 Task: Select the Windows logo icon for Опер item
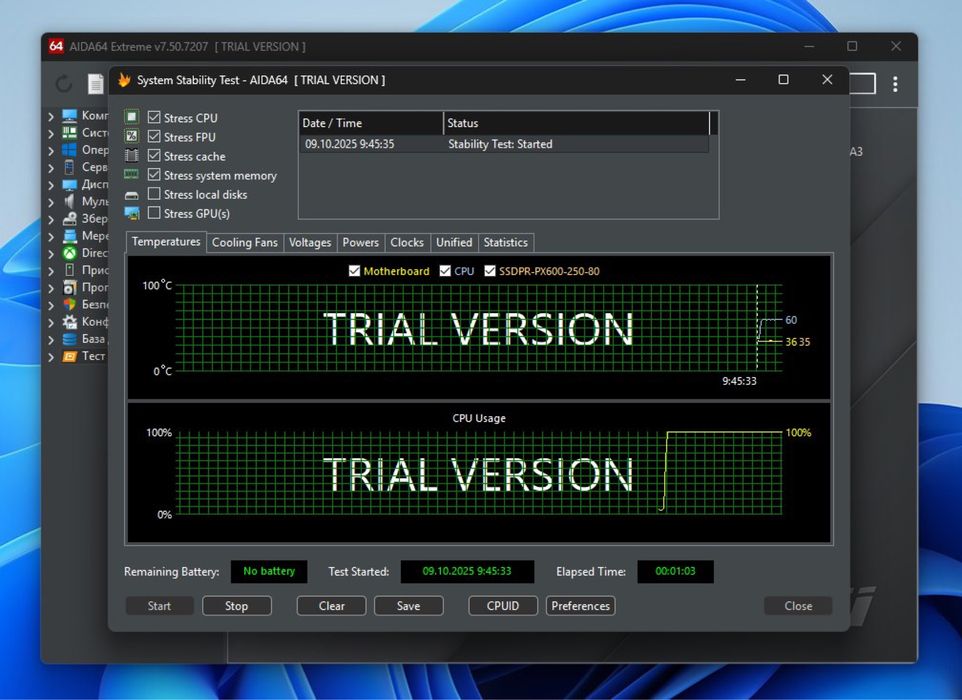pos(70,150)
